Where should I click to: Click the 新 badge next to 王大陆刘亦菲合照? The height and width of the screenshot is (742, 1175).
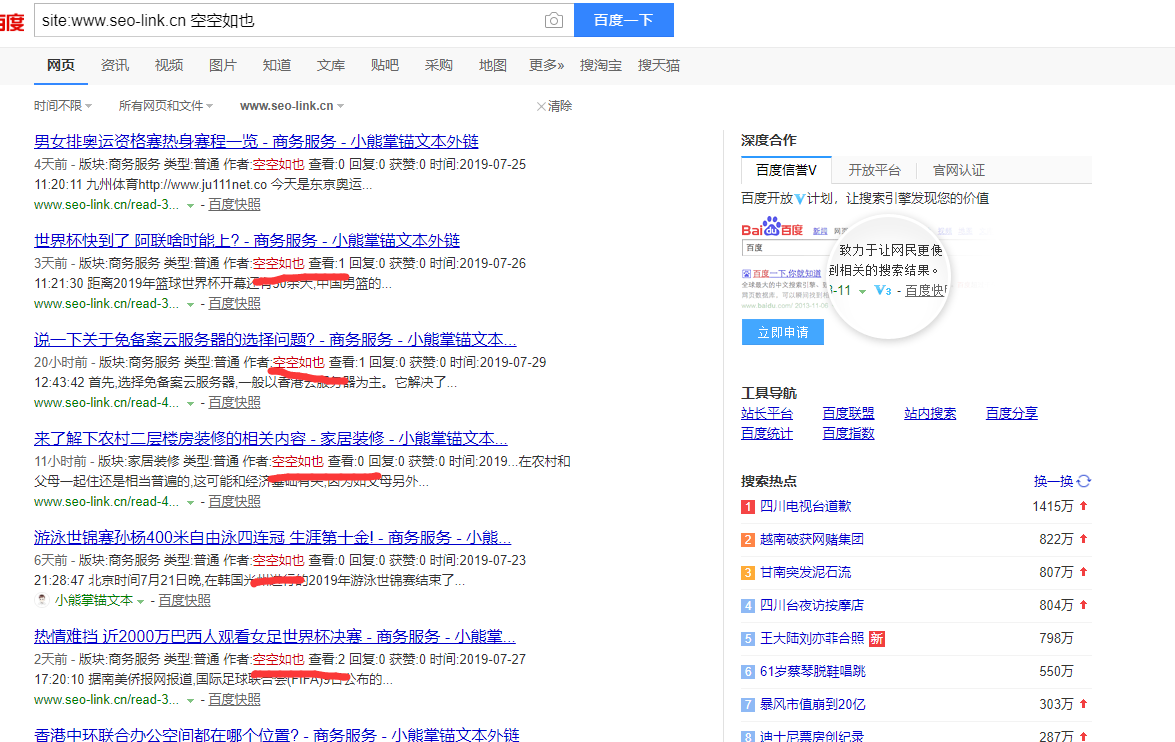point(877,639)
